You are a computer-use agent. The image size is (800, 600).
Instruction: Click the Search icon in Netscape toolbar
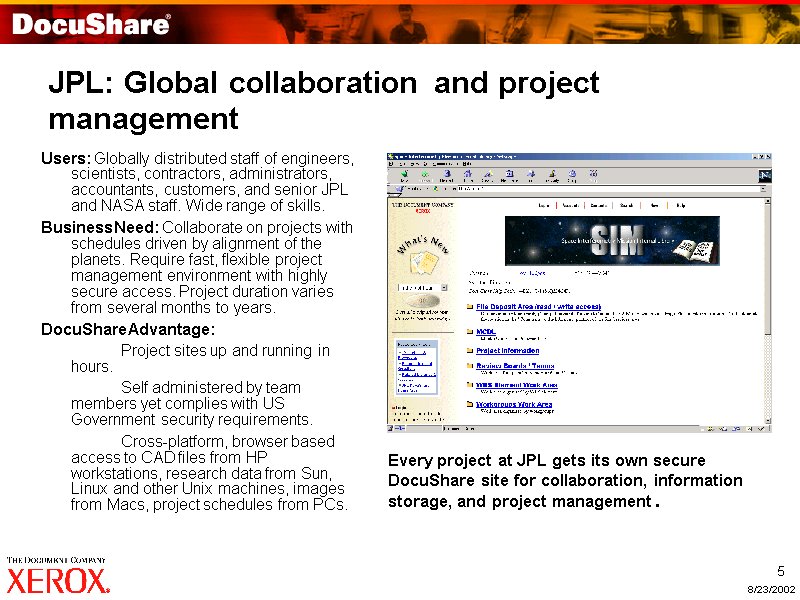pos(488,174)
